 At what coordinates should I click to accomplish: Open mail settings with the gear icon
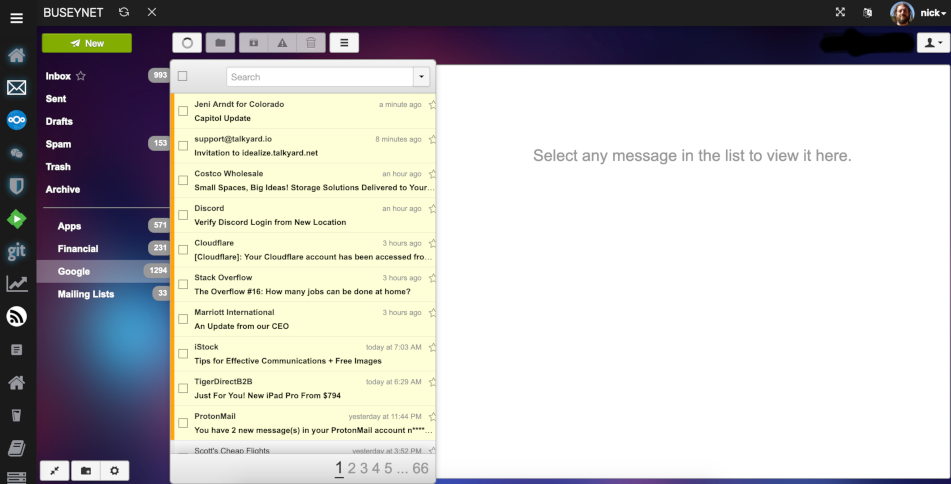(x=114, y=470)
